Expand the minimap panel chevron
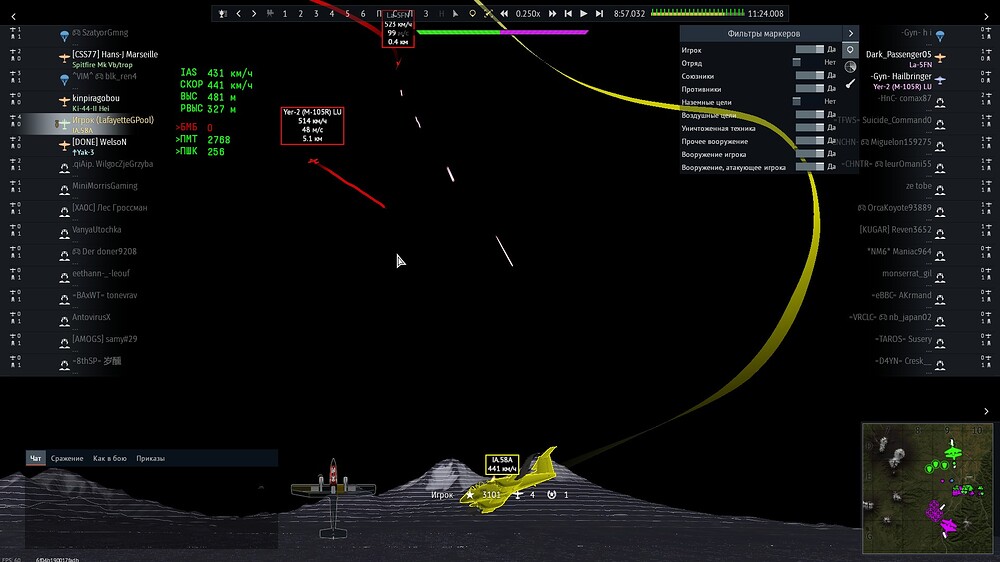1000x562 pixels. (x=986, y=411)
